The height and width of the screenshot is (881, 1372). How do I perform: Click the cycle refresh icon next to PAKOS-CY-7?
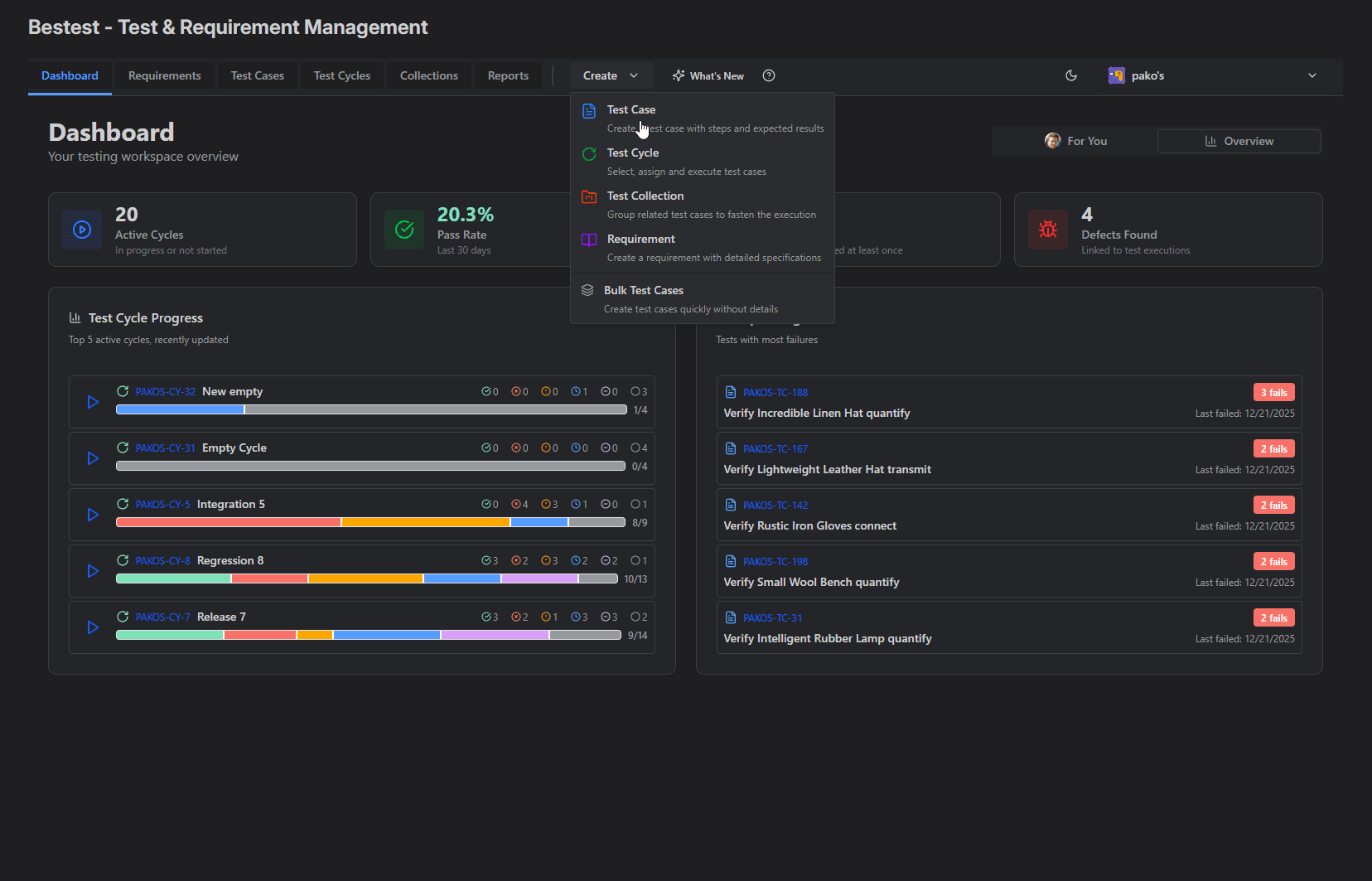(122, 617)
